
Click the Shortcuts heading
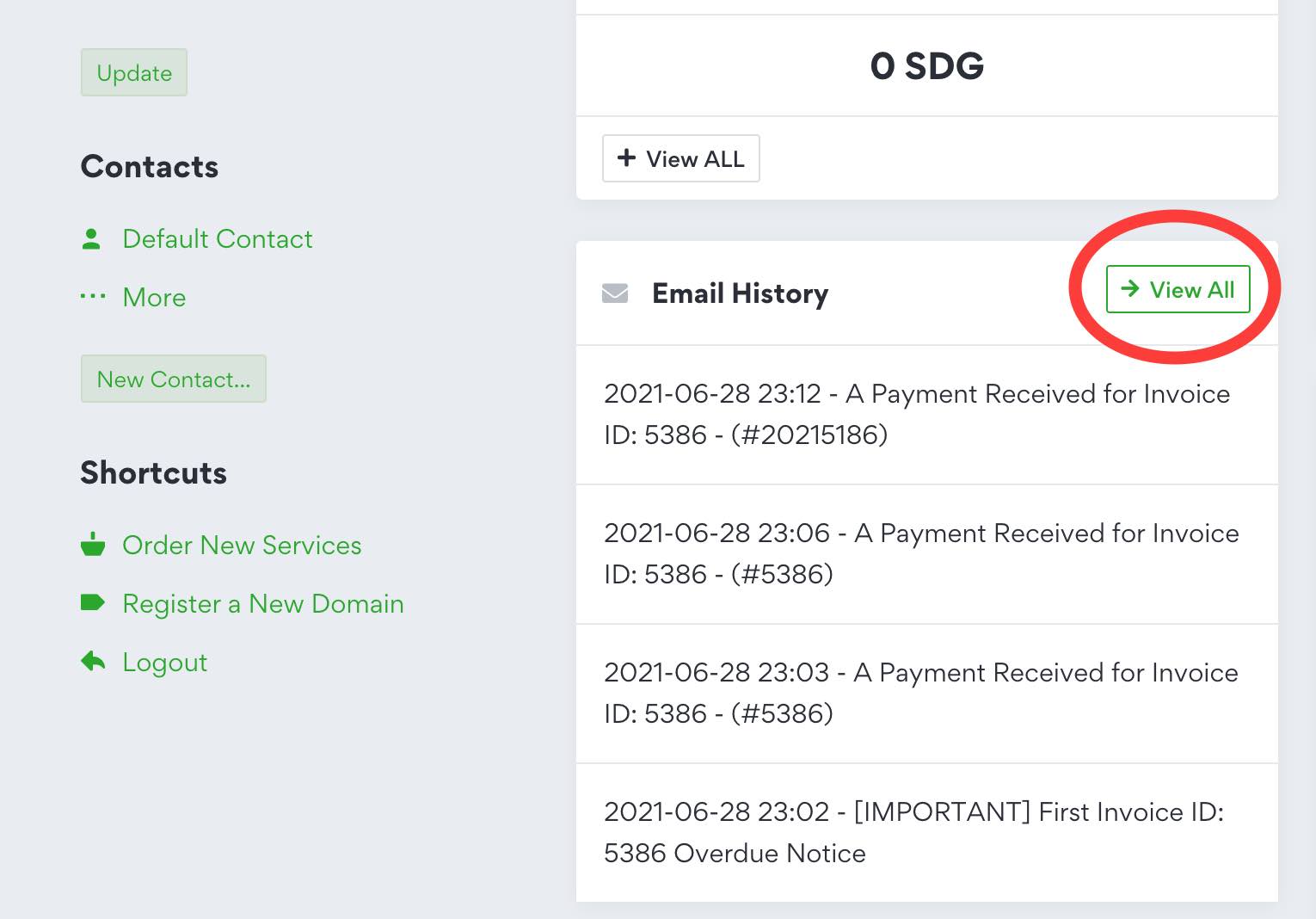[x=154, y=472]
